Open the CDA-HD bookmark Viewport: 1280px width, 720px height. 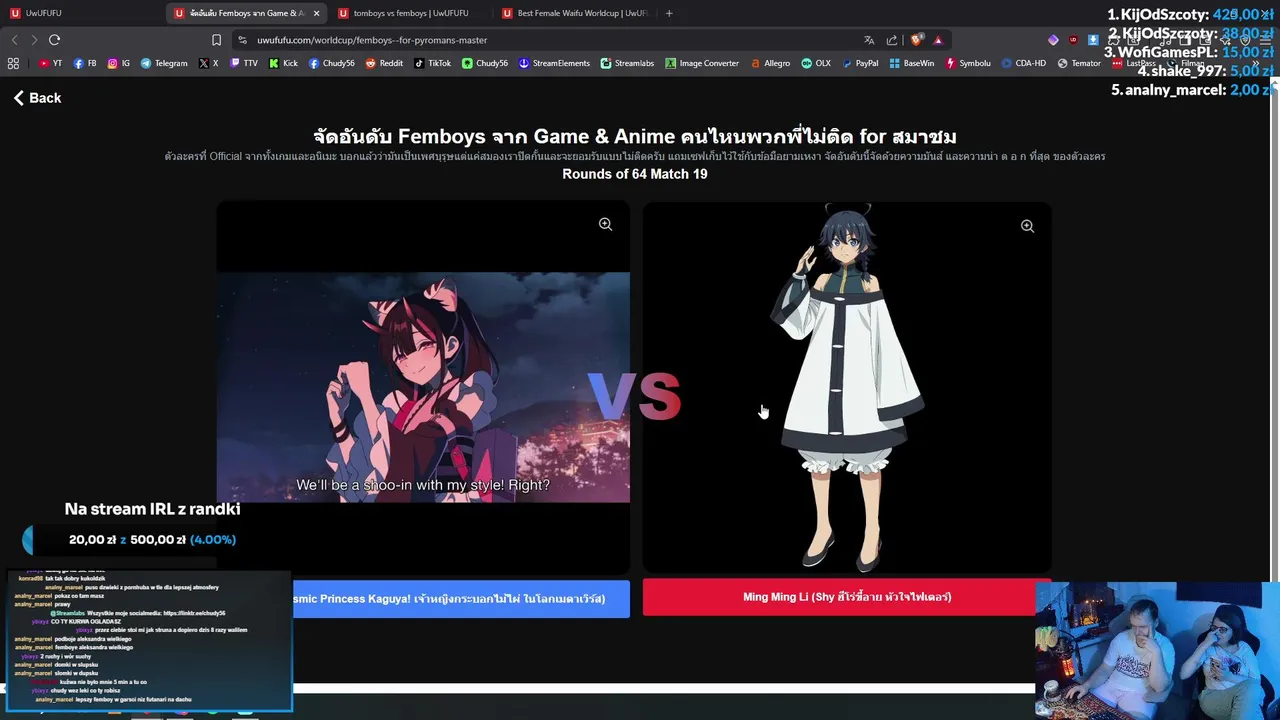1023,63
